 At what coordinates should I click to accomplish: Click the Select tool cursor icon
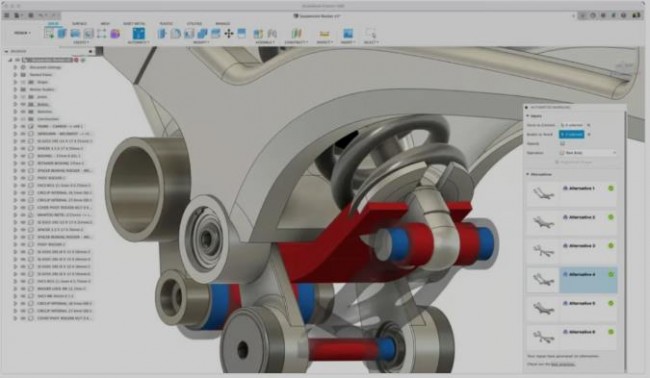pyautogui.click(x=371, y=33)
